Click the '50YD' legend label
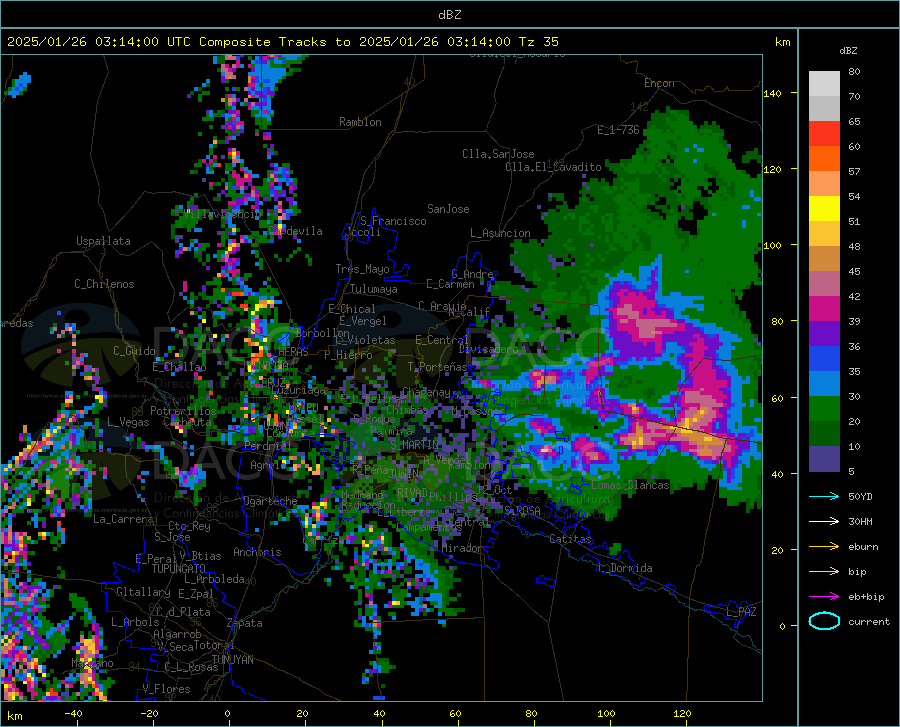 (860, 496)
